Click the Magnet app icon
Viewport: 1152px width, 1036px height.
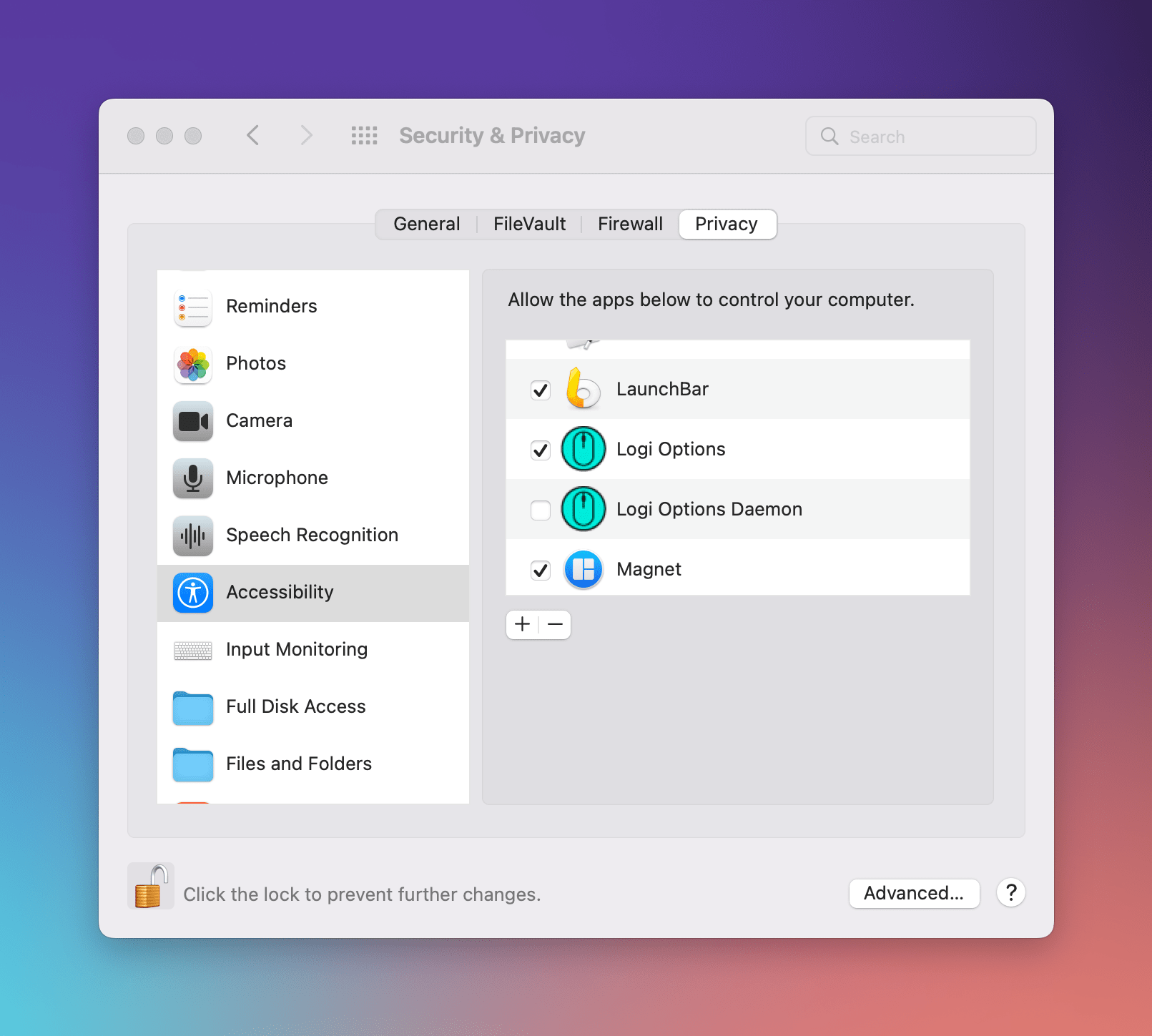[584, 569]
